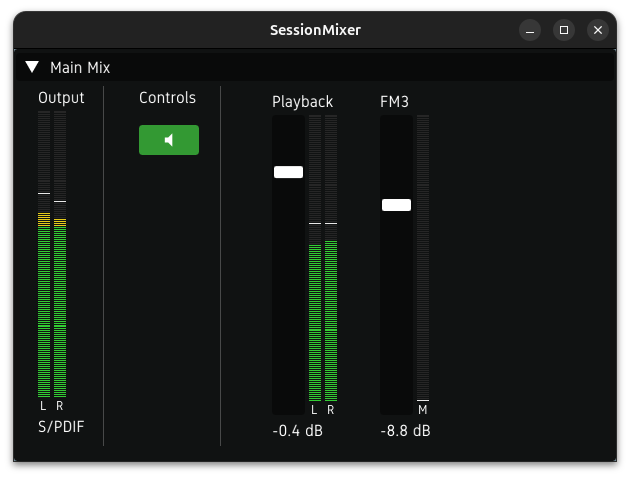The image size is (630, 478).
Task: Click the FM3 volume fader handle
Action: tap(396, 205)
